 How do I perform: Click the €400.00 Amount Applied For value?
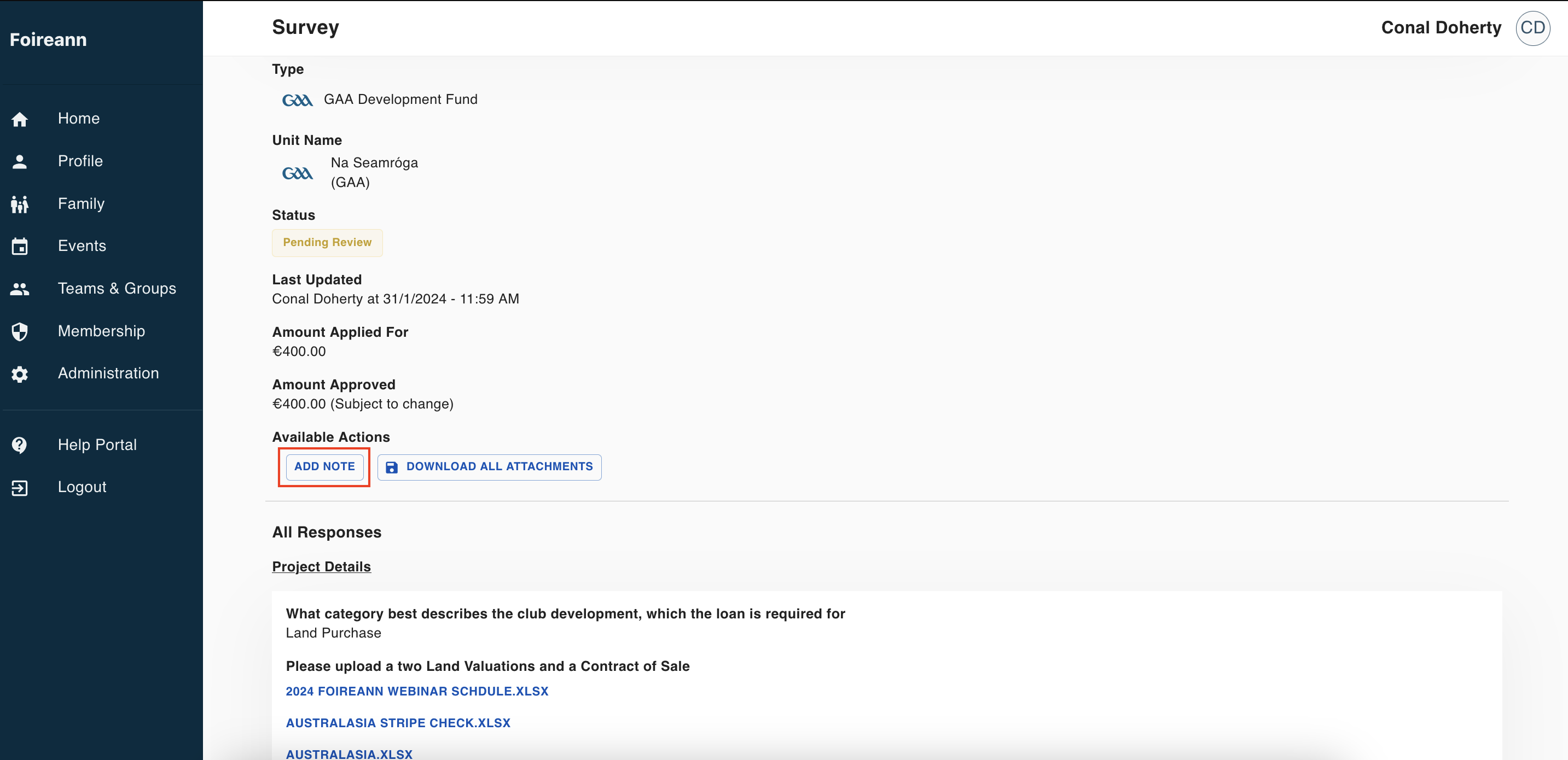(x=299, y=351)
